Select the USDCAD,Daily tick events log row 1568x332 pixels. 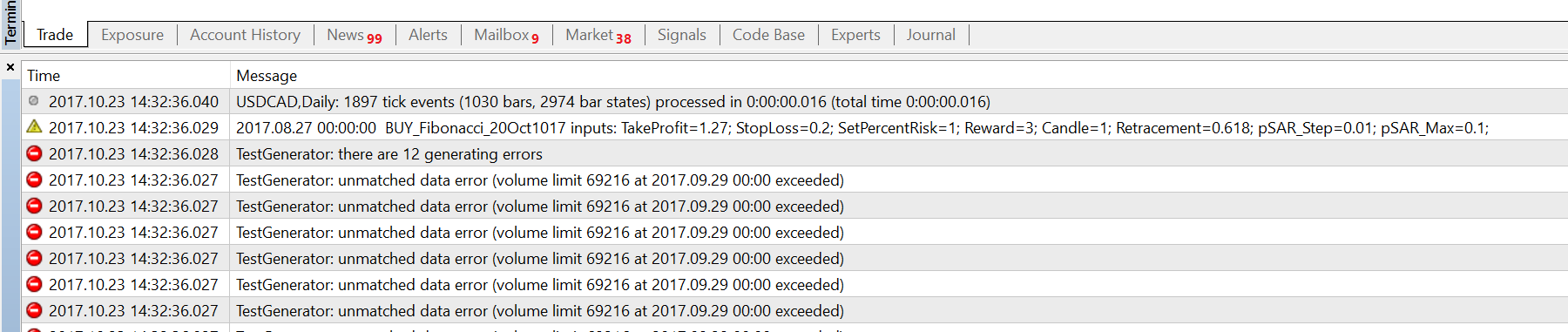click(794, 101)
